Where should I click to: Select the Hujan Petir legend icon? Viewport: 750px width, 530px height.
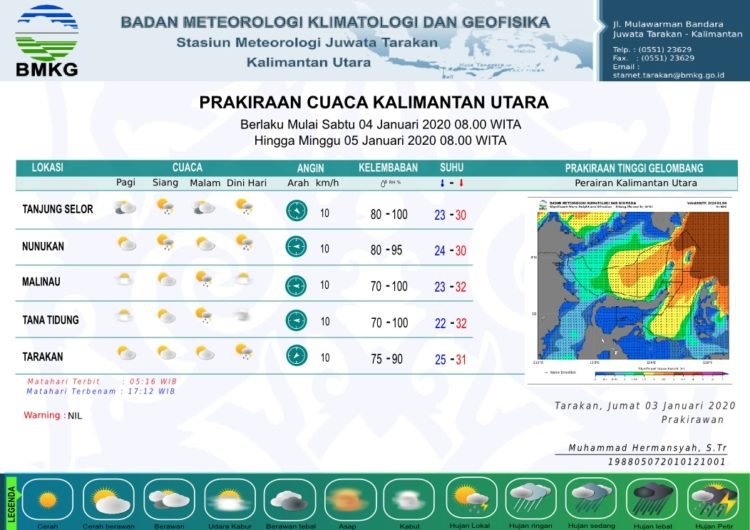click(x=713, y=500)
